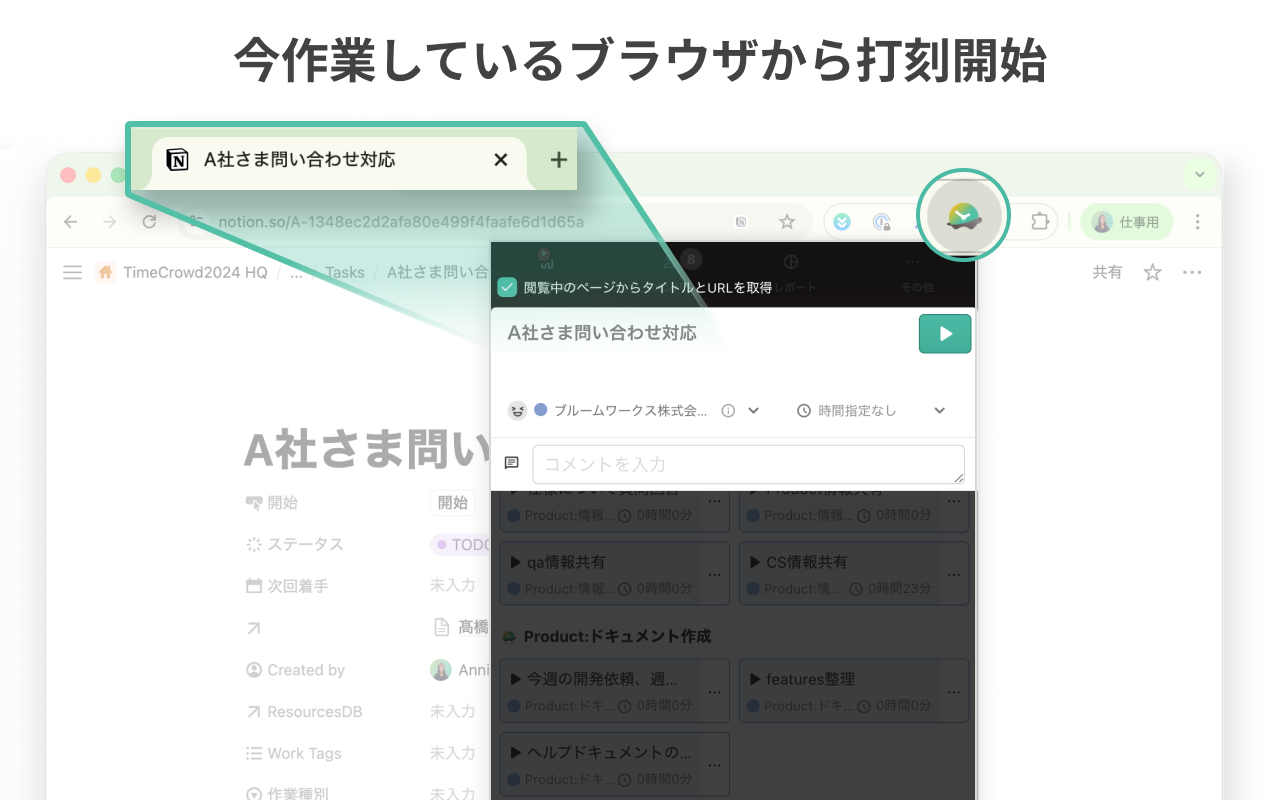Star the current Notion page

(1152, 271)
